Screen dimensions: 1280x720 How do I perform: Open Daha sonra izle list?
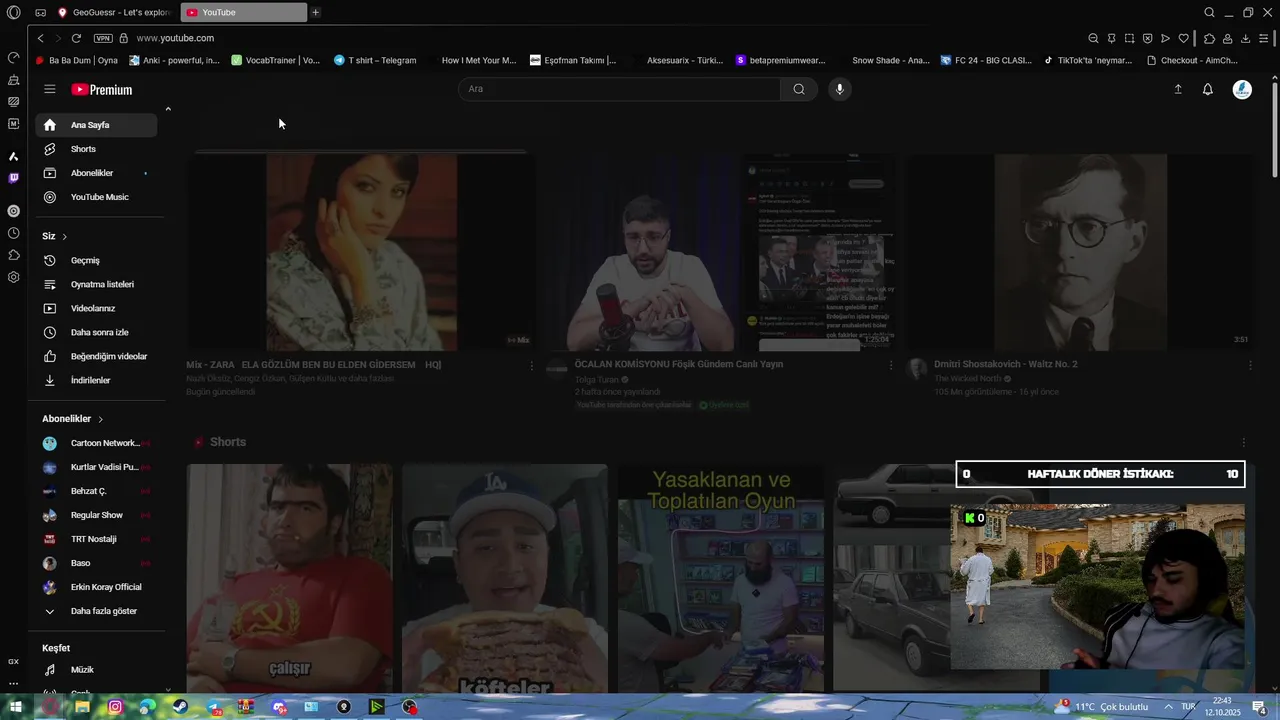(x=96, y=332)
